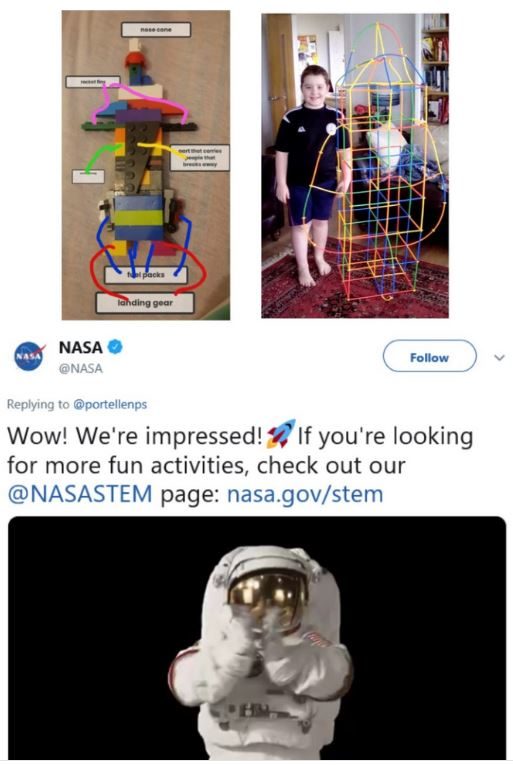The height and width of the screenshot is (765, 513).
Task: Click the bold NASA display name
Action: click(81, 347)
